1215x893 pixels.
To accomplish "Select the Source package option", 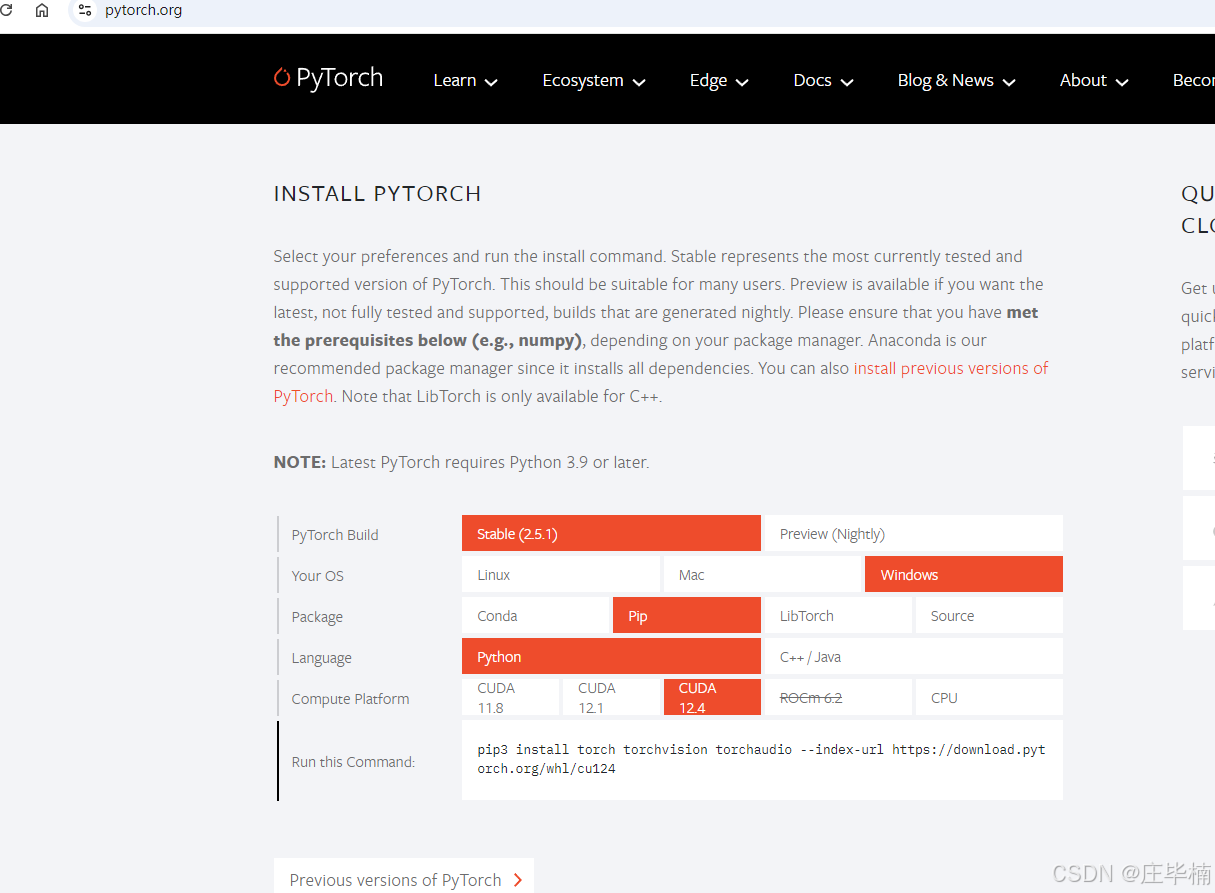I will (x=989, y=616).
